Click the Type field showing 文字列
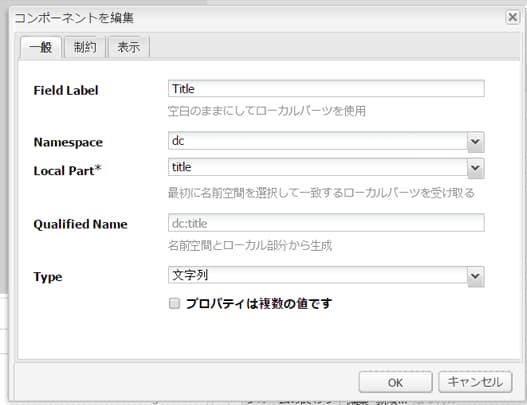Screen dimensions: 527x405 (318, 275)
